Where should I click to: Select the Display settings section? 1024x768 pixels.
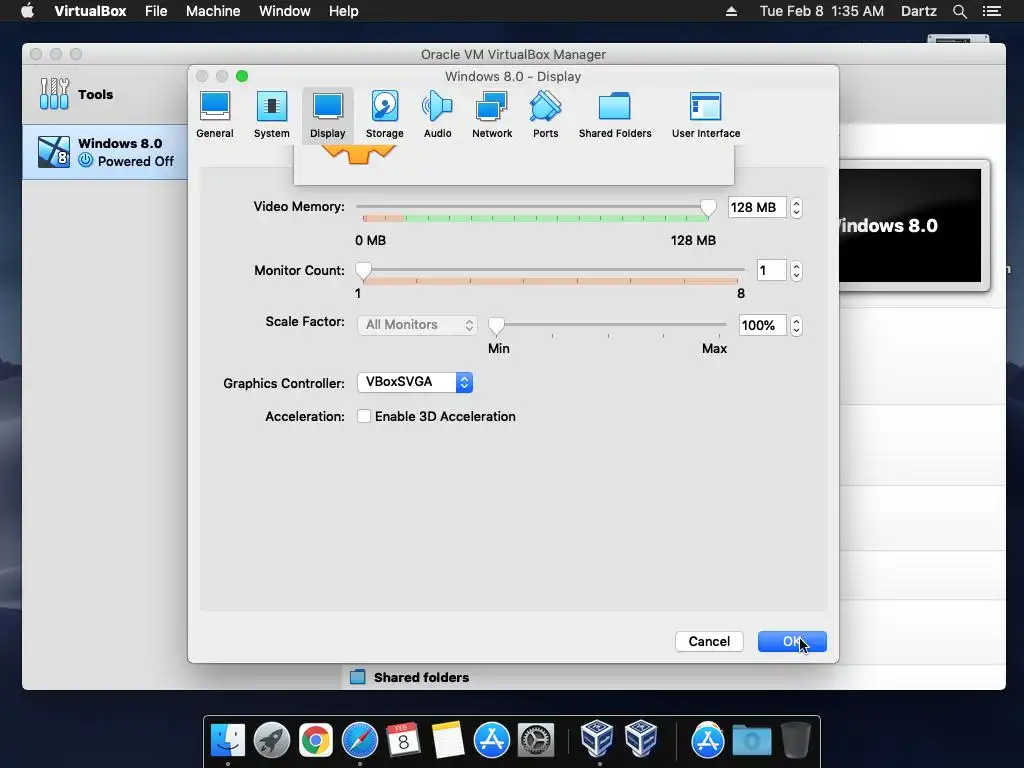327,115
